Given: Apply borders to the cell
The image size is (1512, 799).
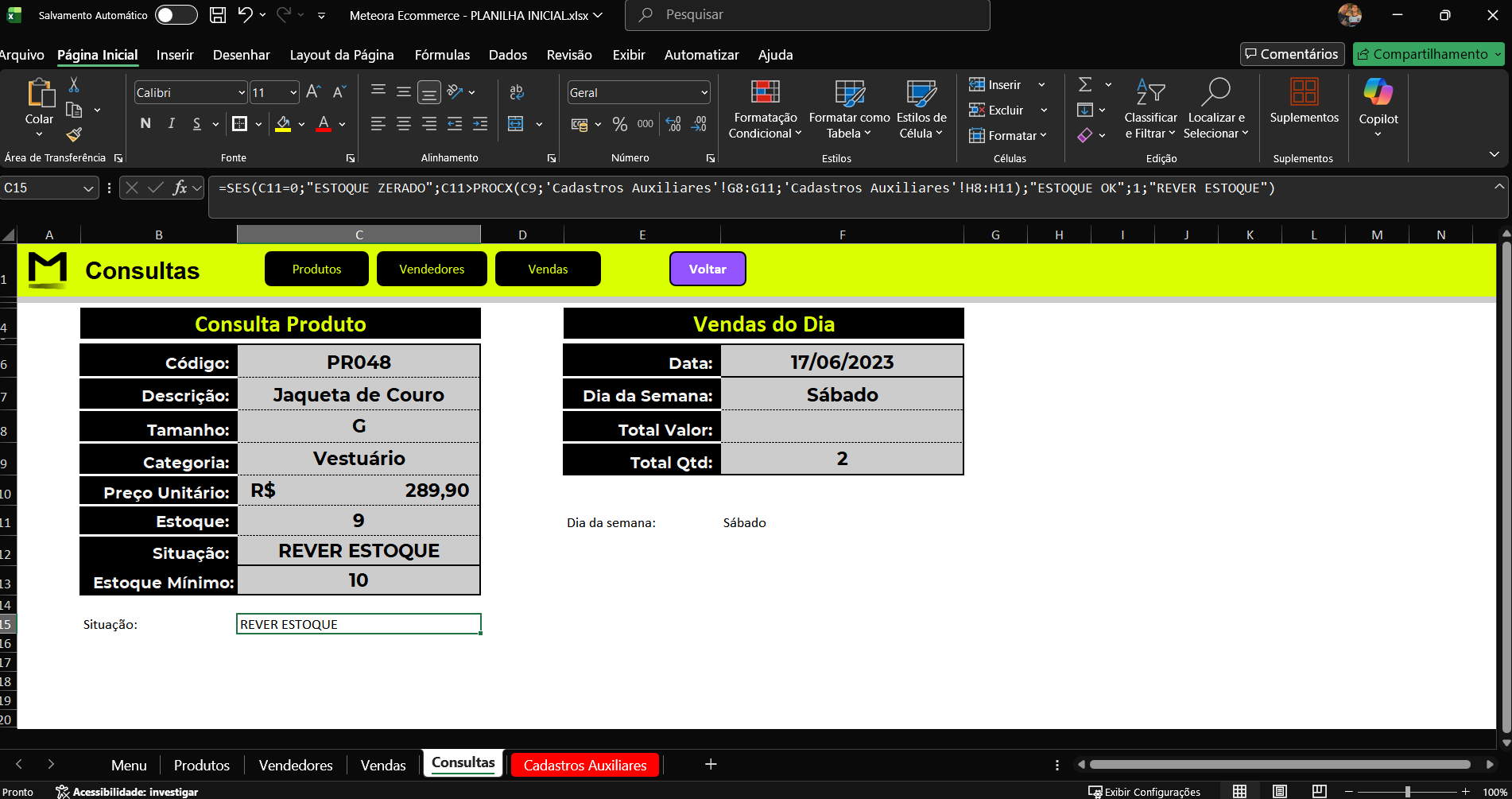Looking at the screenshot, I should pos(239,123).
